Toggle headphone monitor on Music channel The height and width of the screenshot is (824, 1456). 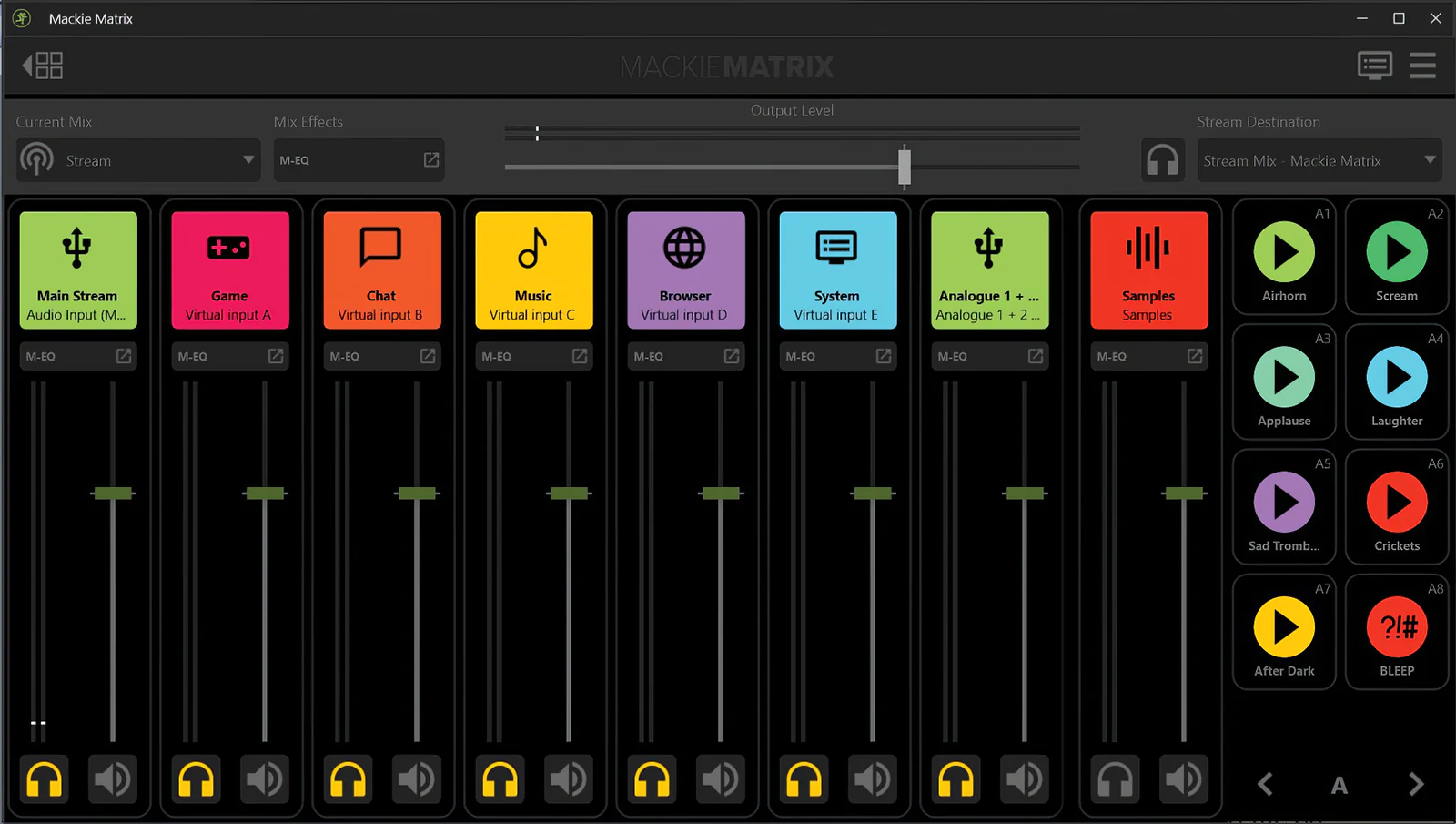500,779
